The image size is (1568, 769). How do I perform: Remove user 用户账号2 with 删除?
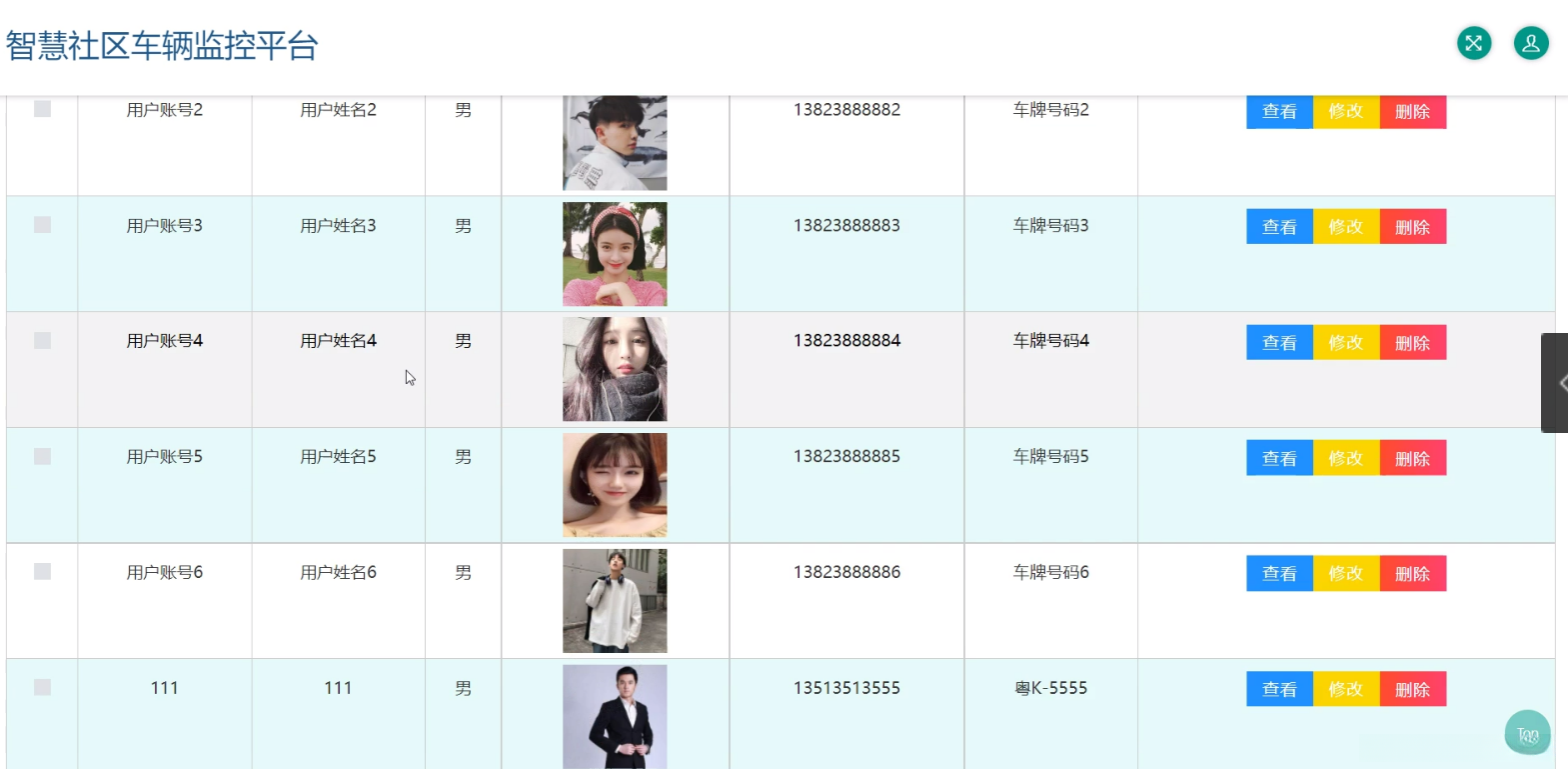[1412, 111]
